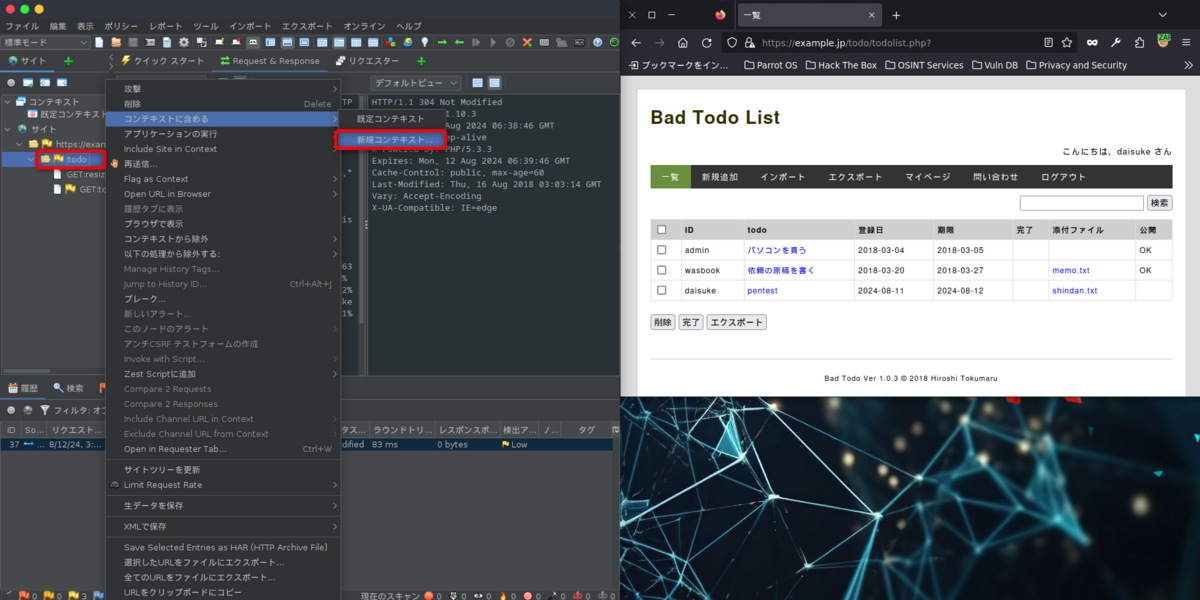The image size is (1200, 600).
Task: Open the レポート menu in ZAP menu bar
Action: pyautogui.click(x=166, y=25)
